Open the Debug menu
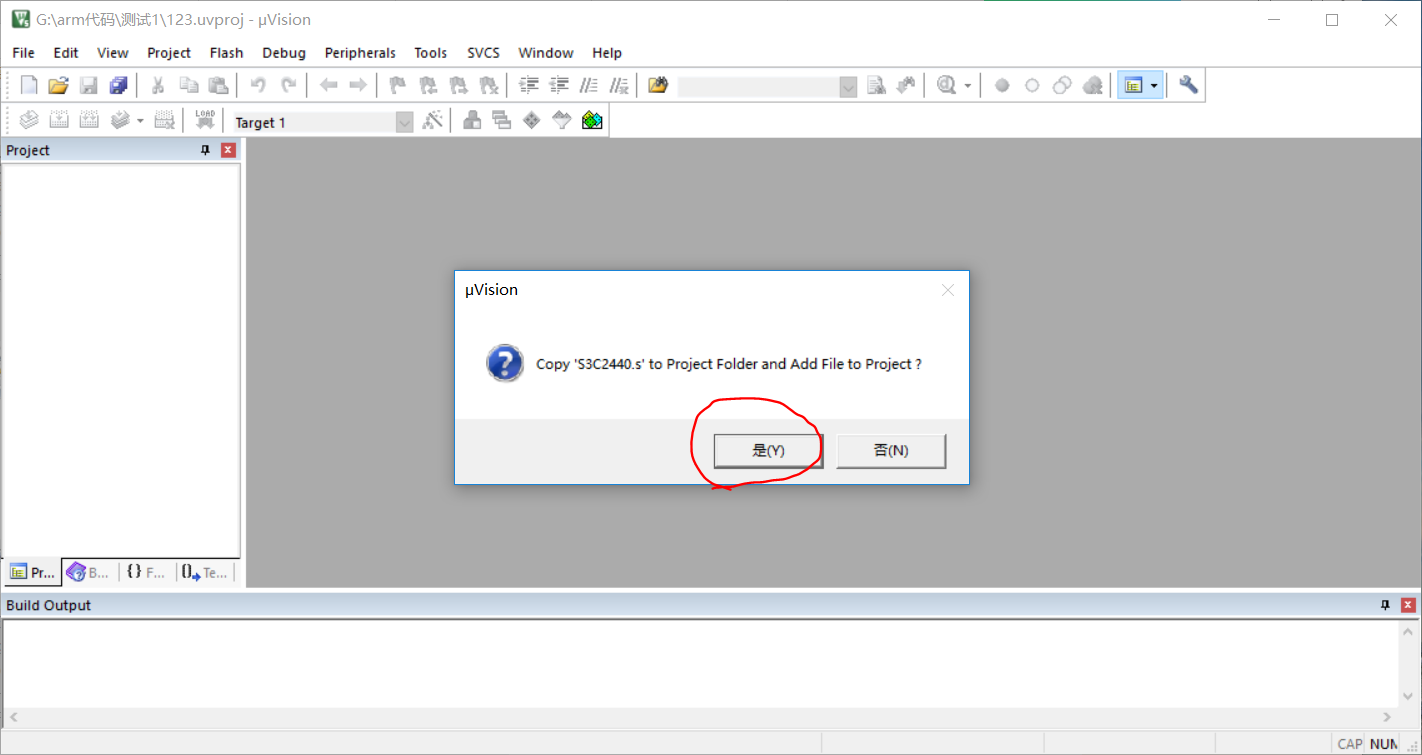Viewport: 1422px width, 755px height. coord(284,53)
